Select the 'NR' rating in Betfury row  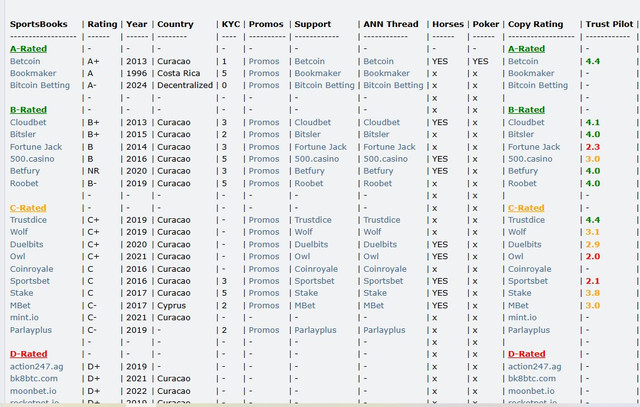93,171
